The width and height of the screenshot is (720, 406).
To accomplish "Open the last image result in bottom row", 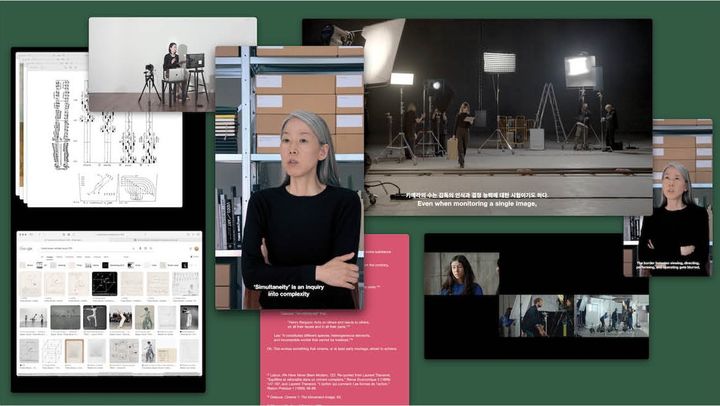I will click(x=188, y=350).
